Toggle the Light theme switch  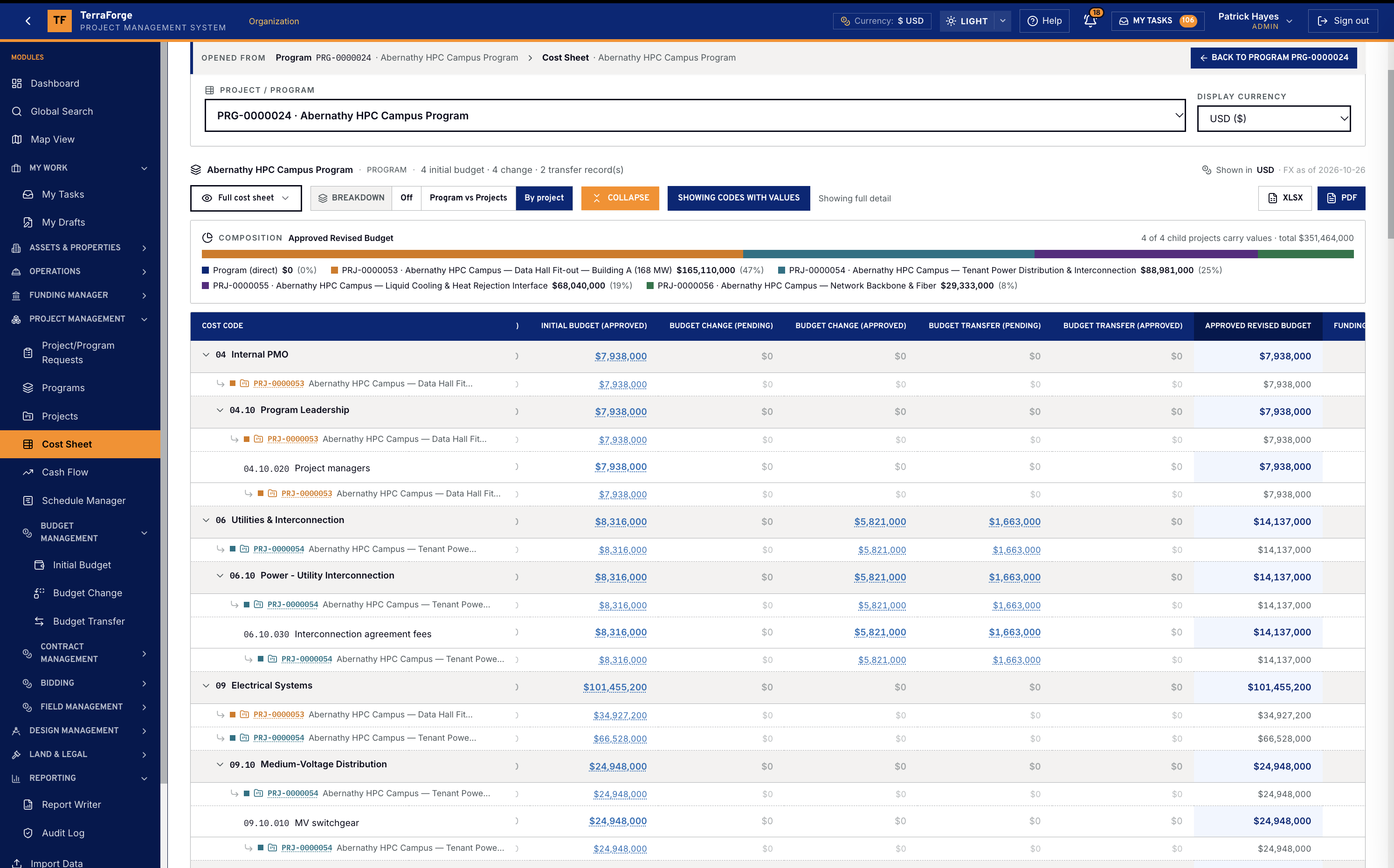(x=967, y=21)
